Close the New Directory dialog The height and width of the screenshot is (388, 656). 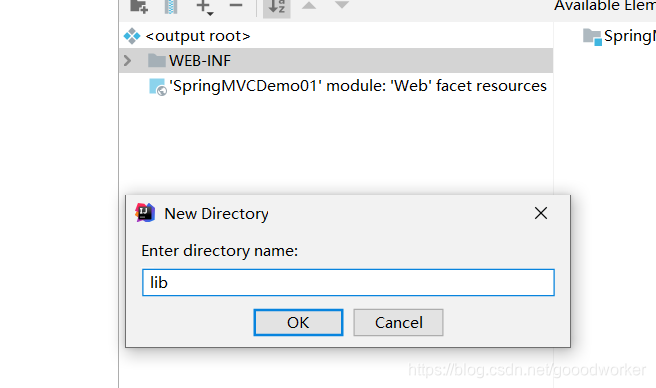541,213
